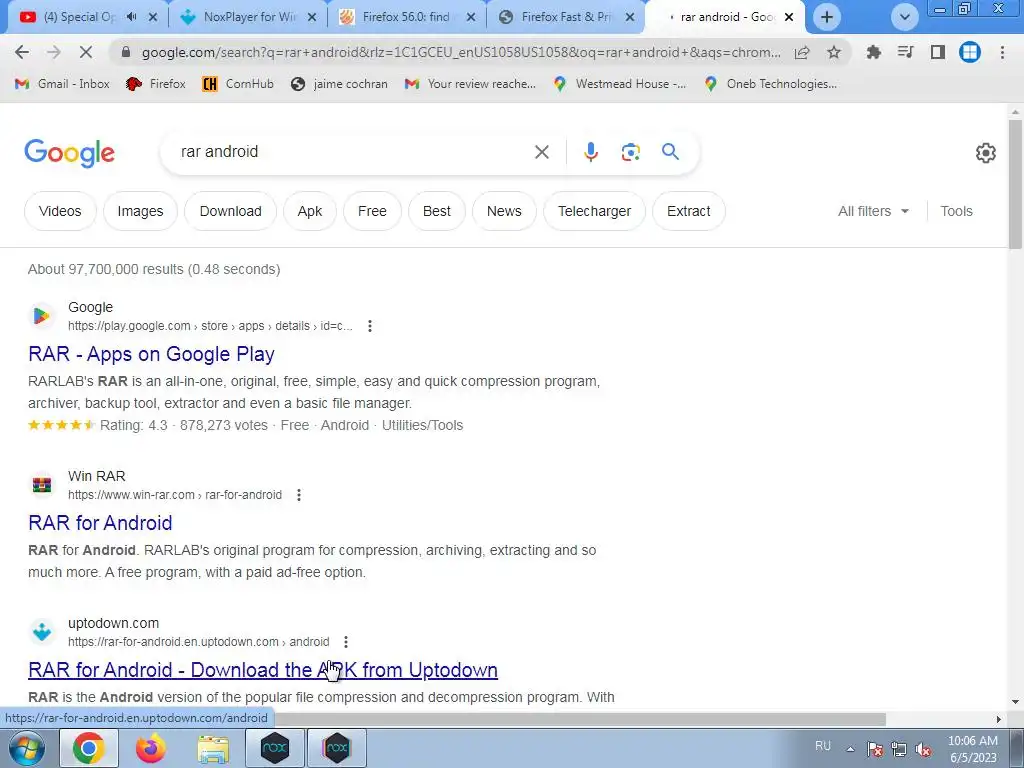
Task: Toggle the browser side panel
Action: 938,52
